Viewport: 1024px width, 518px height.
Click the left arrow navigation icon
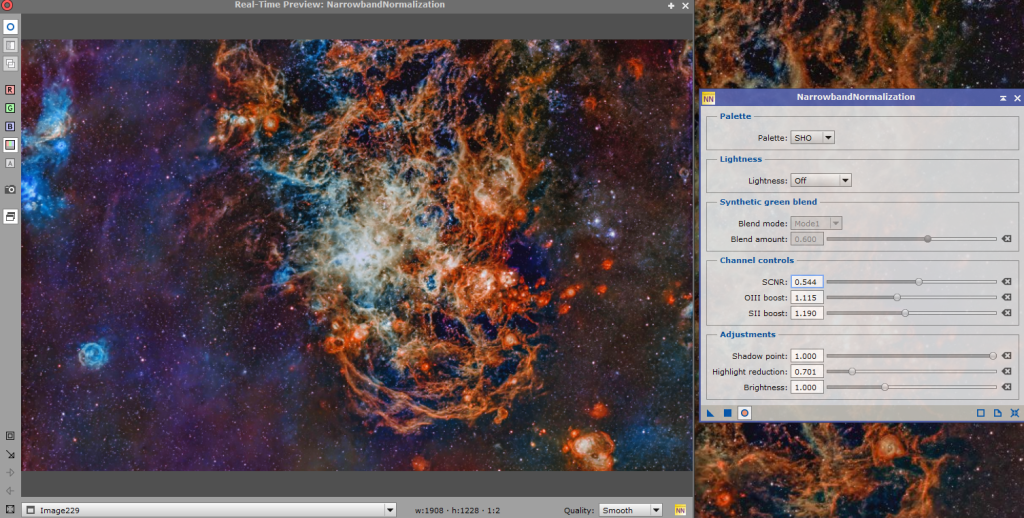click(10, 491)
